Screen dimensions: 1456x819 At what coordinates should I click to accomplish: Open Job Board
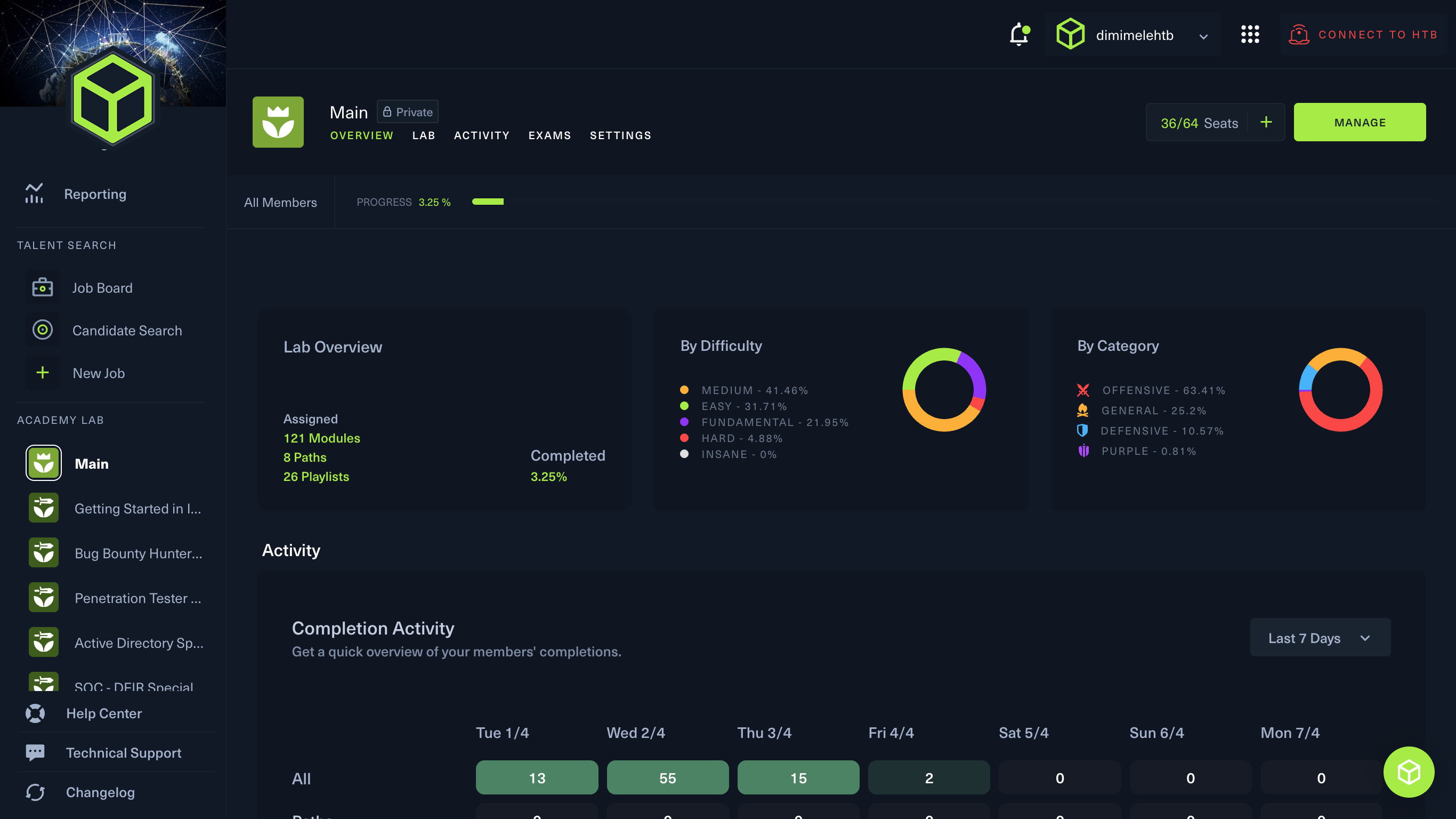tap(102, 287)
